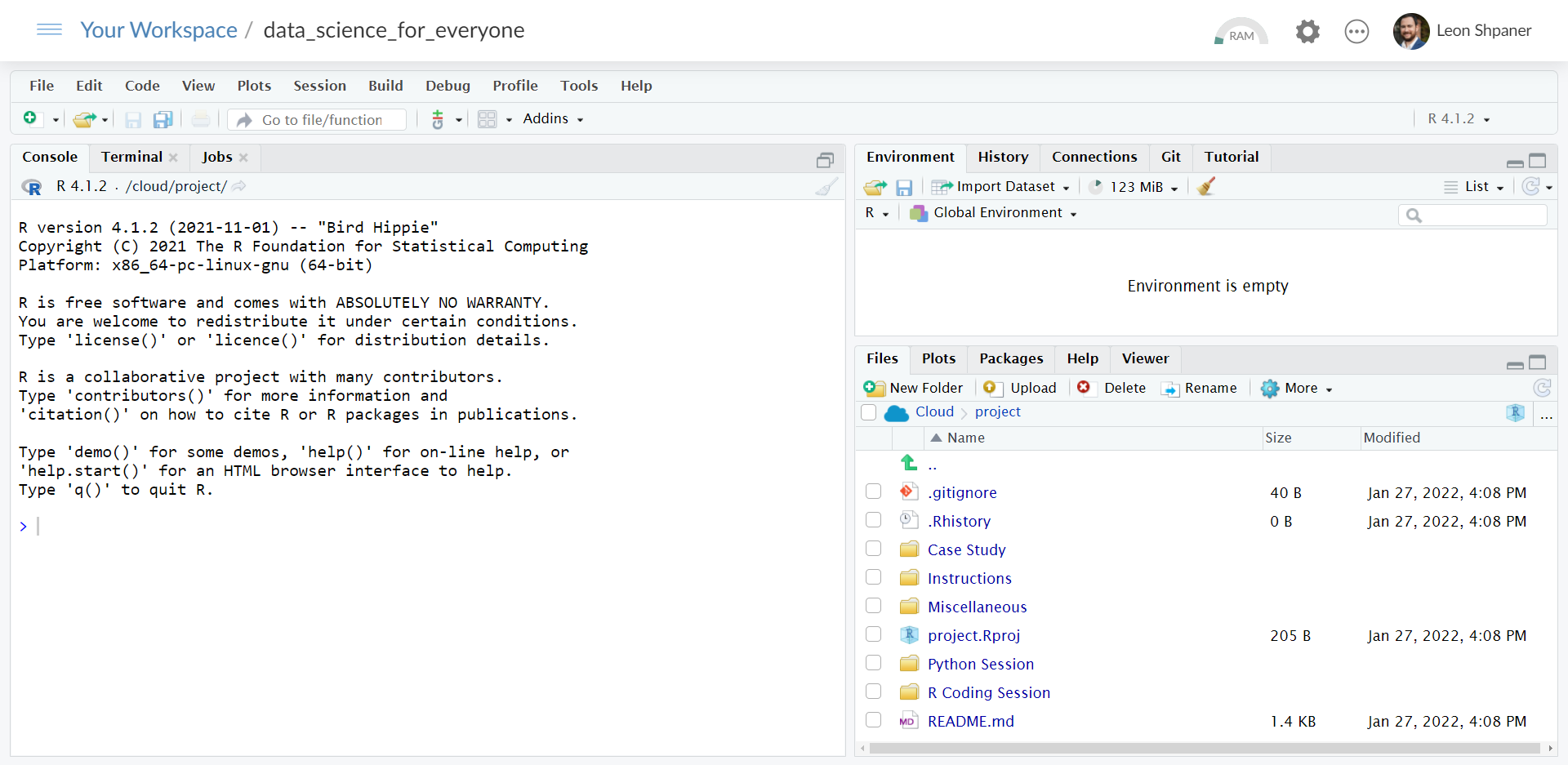Viewport: 1568px width, 765px height.
Task: Expand the recent files dropdown arrow
Action: pyautogui.click(x=105, y=120)
